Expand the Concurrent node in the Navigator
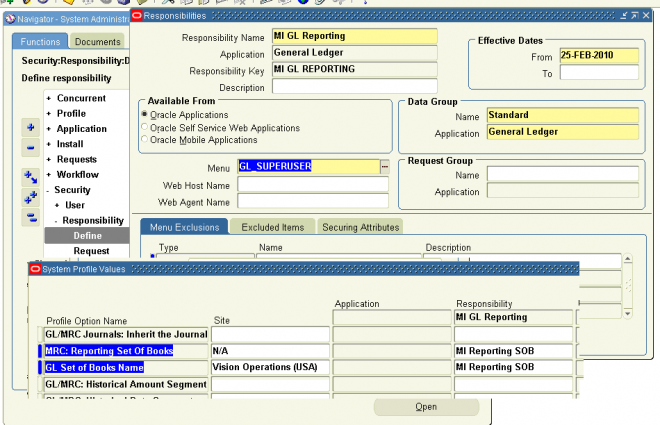 click(x=48, y=98)
